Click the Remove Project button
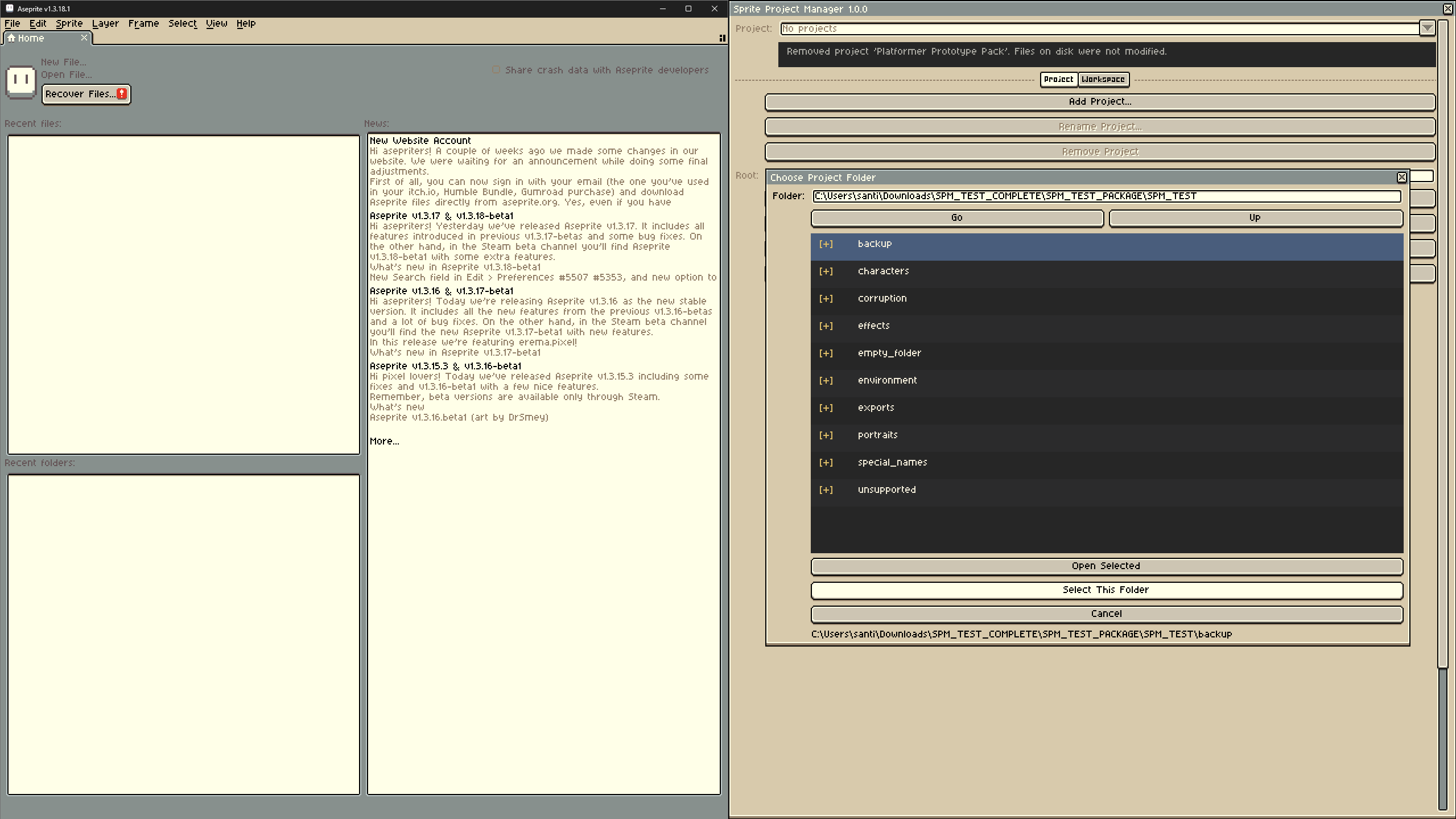The height and width of the screenshot is (819, 1456). (1100, 152)
